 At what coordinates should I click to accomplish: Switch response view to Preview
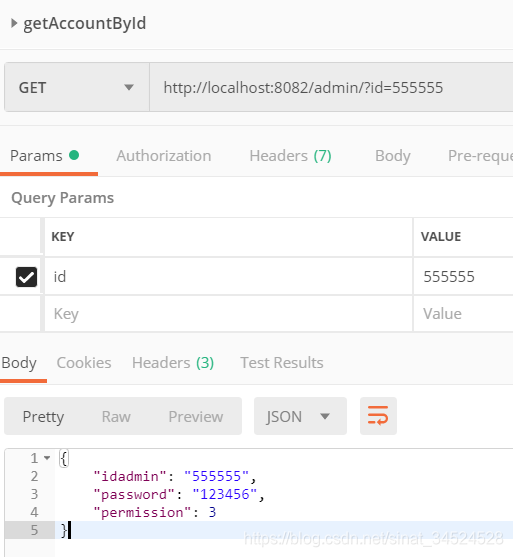point(196,417)
